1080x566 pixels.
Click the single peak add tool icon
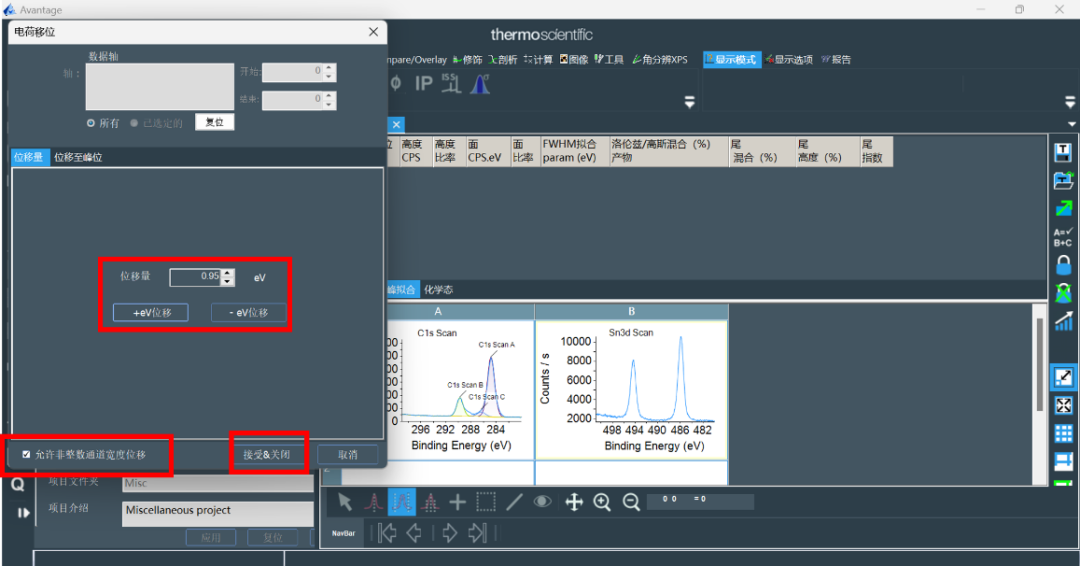click(x=373, y=502)
